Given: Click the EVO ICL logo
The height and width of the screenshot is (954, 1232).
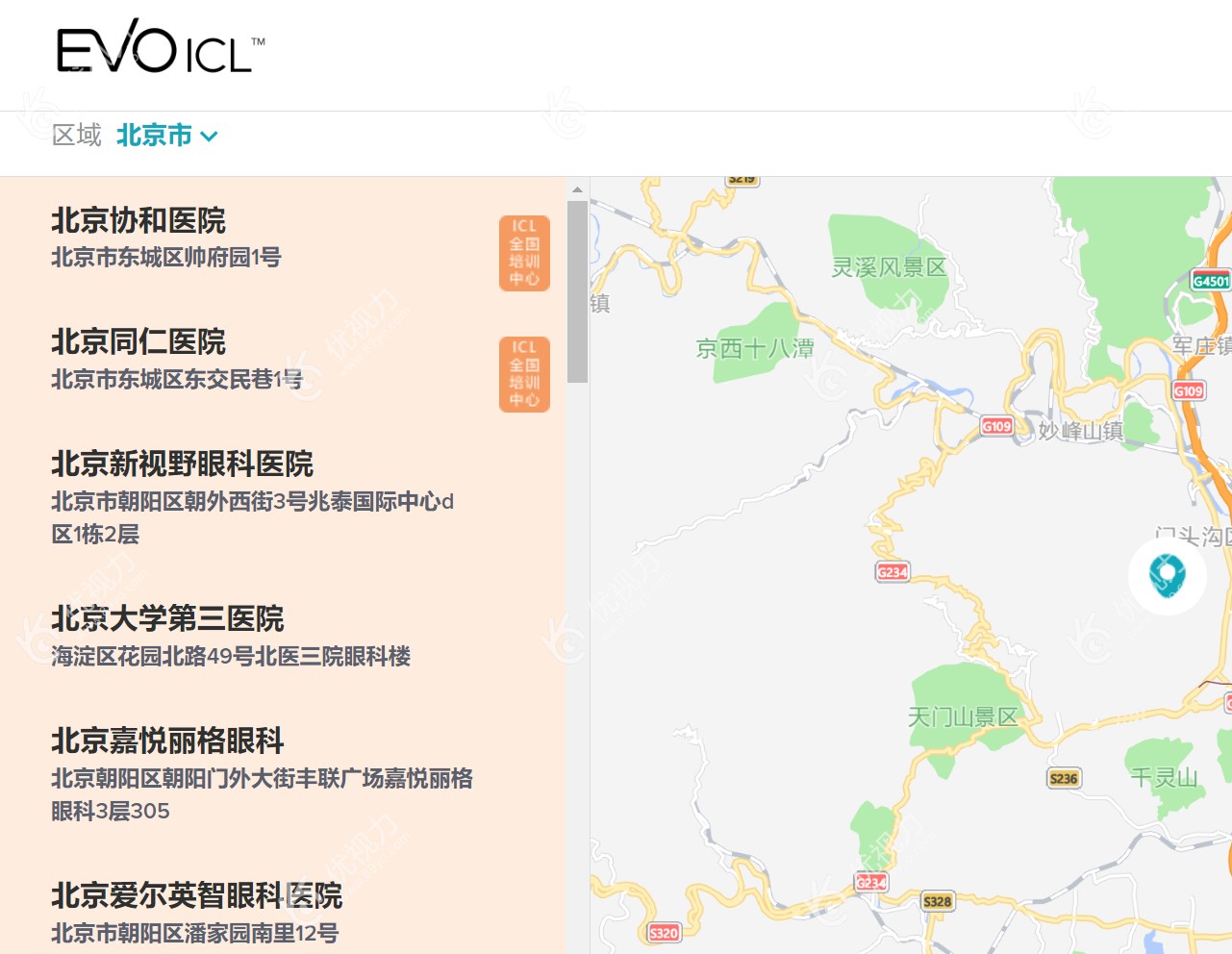Looking at the screenshot, I should pos(162,47).
